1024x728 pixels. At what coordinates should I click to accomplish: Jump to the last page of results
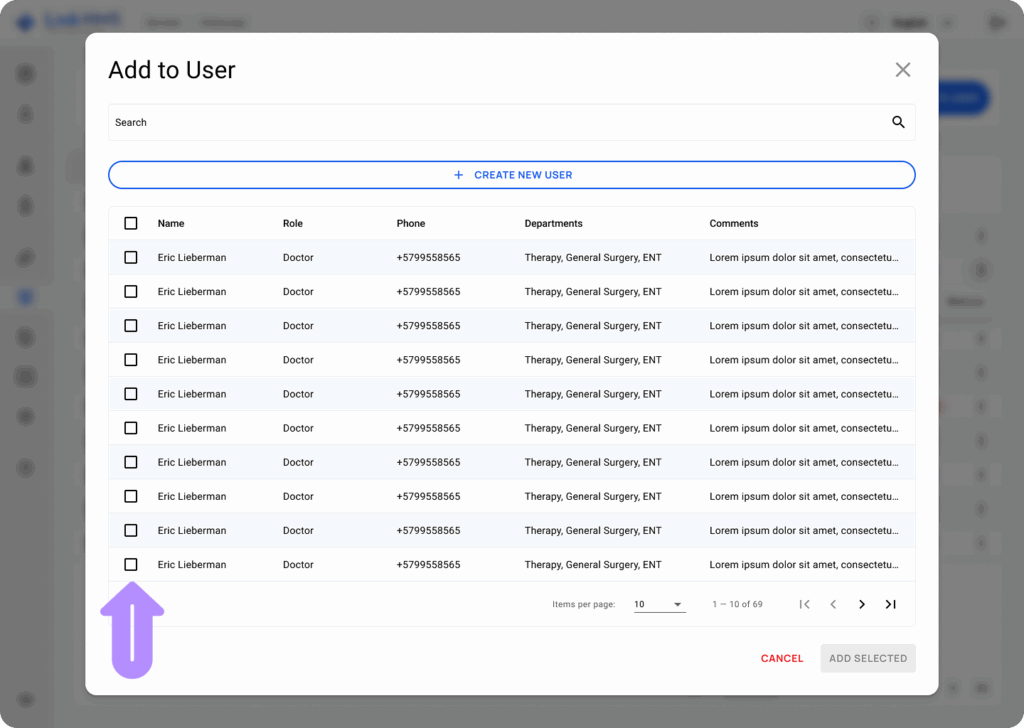tap(890, 604)
